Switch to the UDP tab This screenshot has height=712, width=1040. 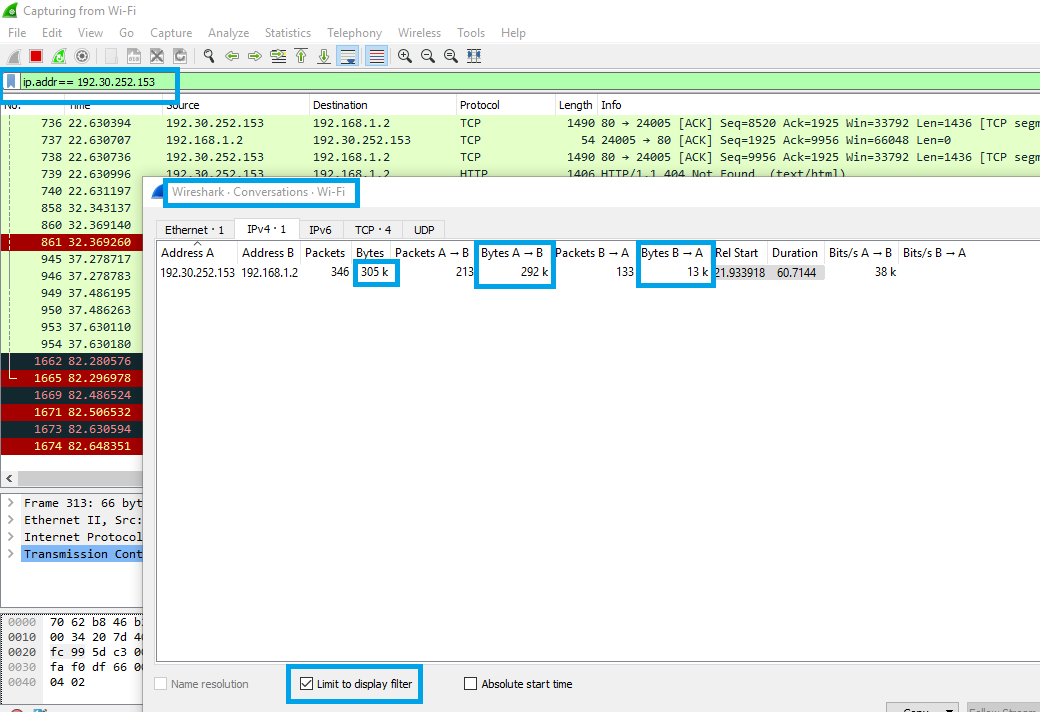[424, 230]
